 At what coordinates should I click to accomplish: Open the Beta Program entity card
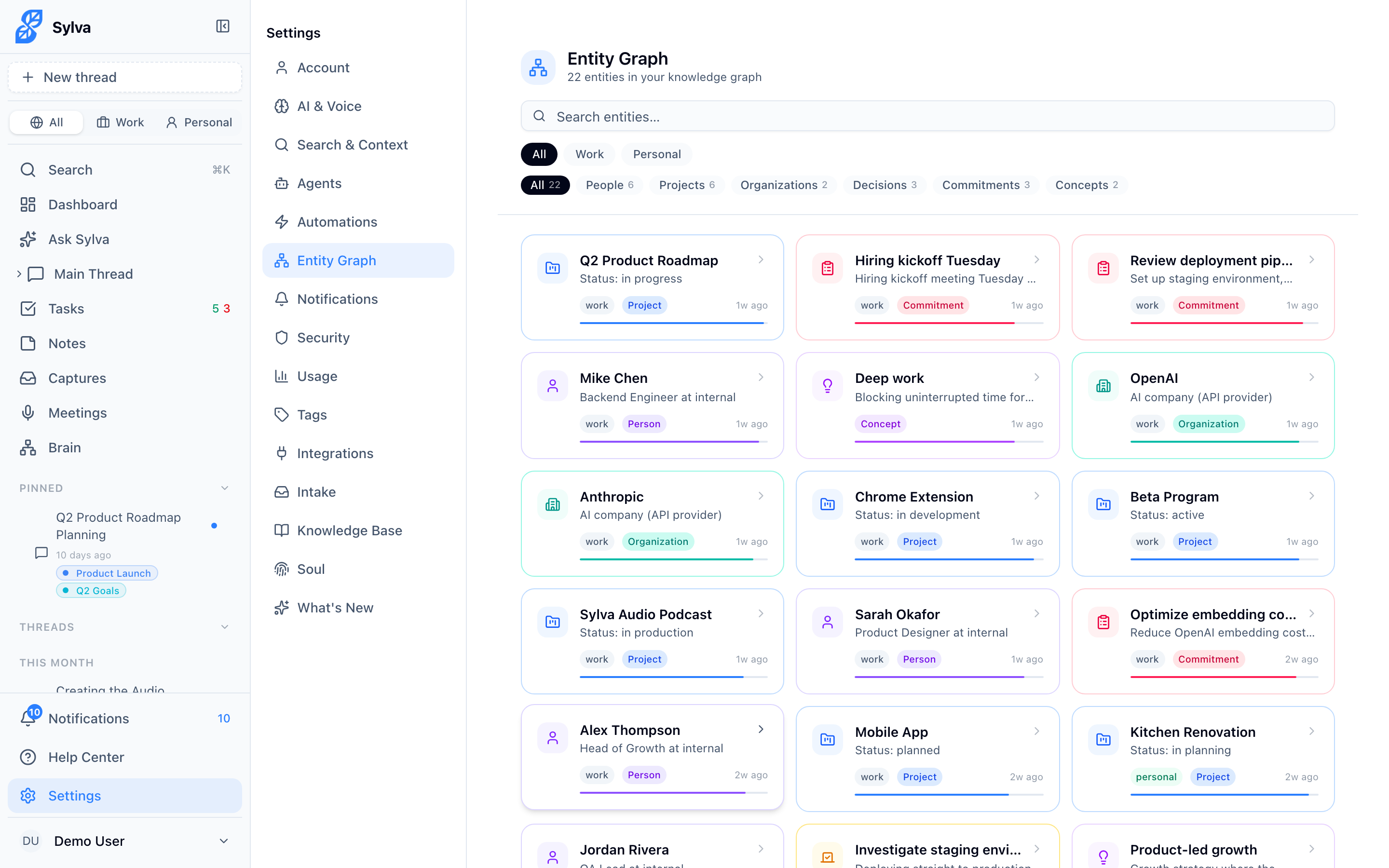tap(1202, 524)
